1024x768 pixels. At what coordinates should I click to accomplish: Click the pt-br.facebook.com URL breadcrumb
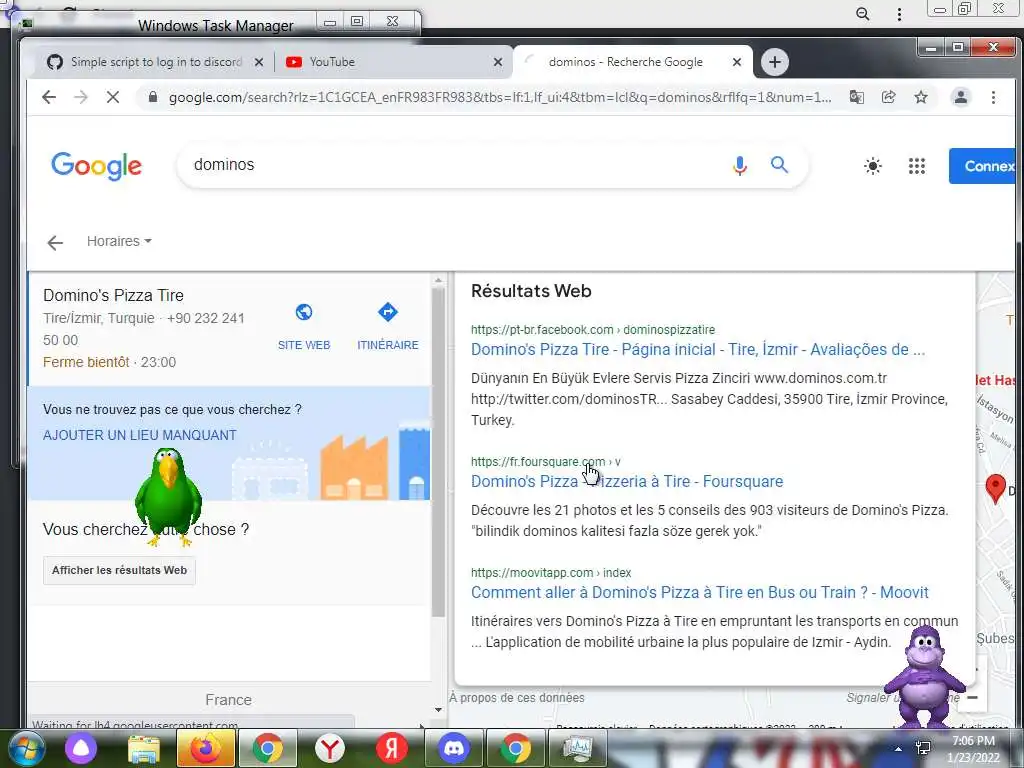593,330
